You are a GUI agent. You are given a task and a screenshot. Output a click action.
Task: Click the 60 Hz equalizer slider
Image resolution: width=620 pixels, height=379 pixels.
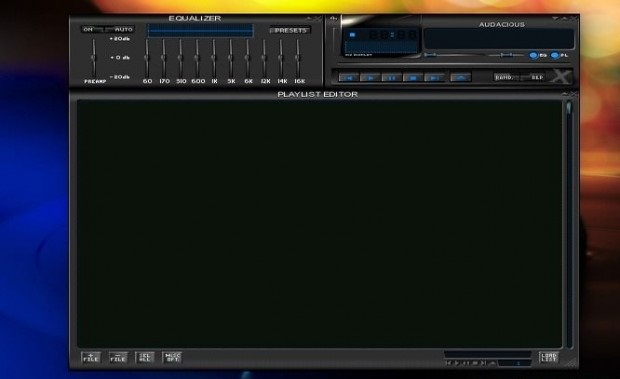click(x=147, y=58)
